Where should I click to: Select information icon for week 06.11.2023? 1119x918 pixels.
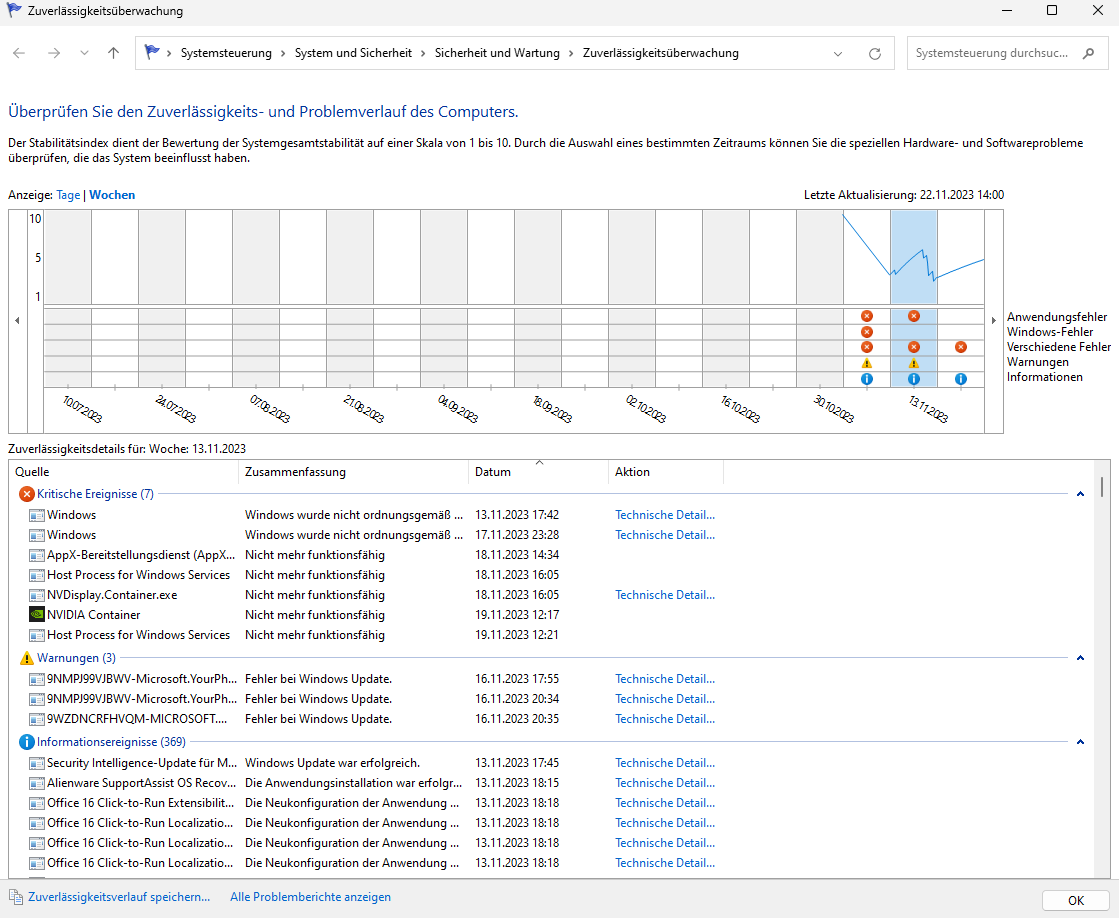(x=866, y=379)
